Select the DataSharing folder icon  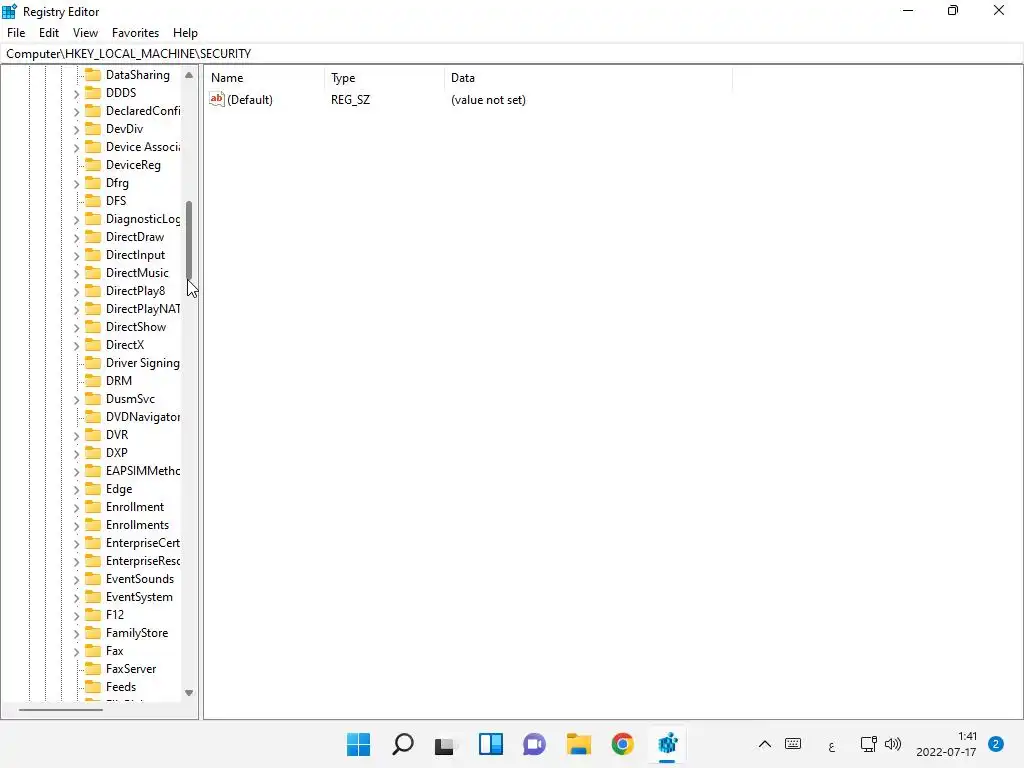click(x=93, y=74)
